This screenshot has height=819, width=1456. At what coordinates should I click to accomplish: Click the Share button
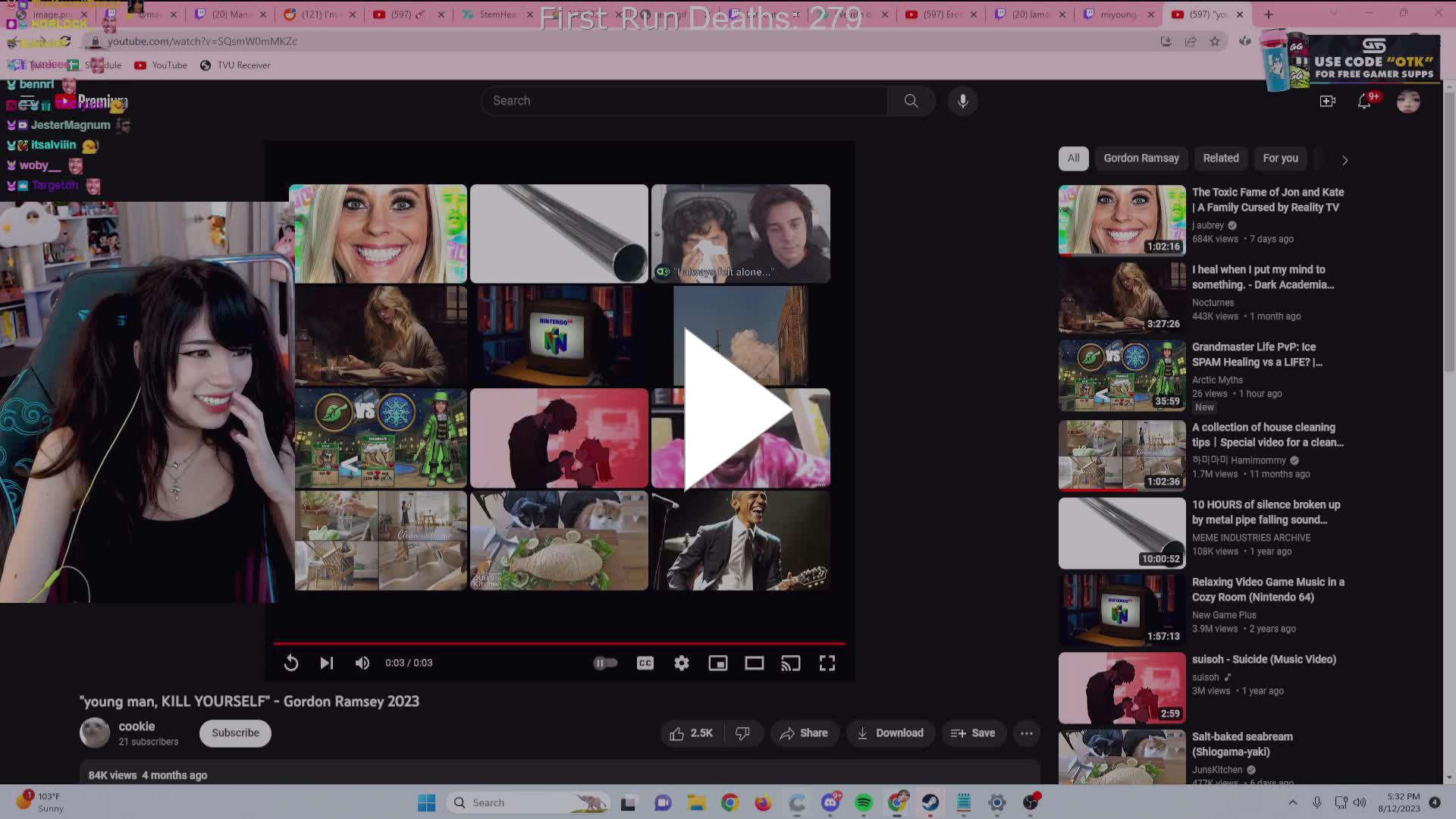coord(804,733)
